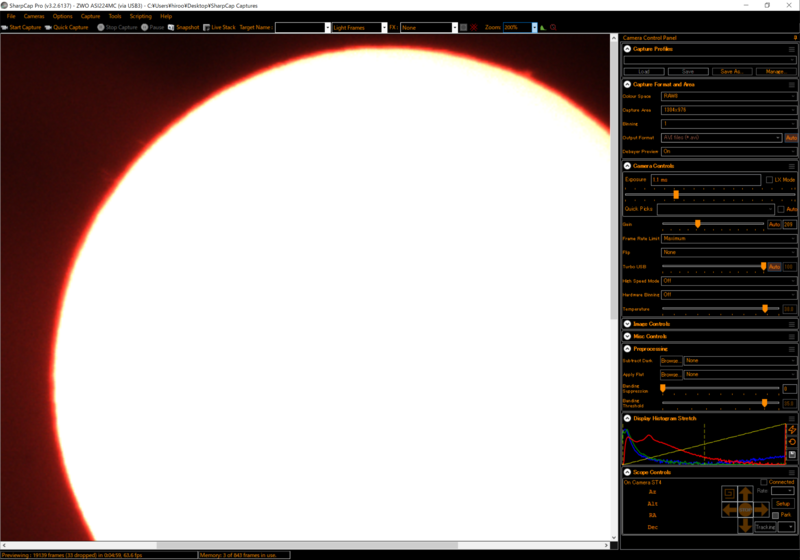800x560 pixels.
Task: Open the File menu
Action: coord(11,16)
